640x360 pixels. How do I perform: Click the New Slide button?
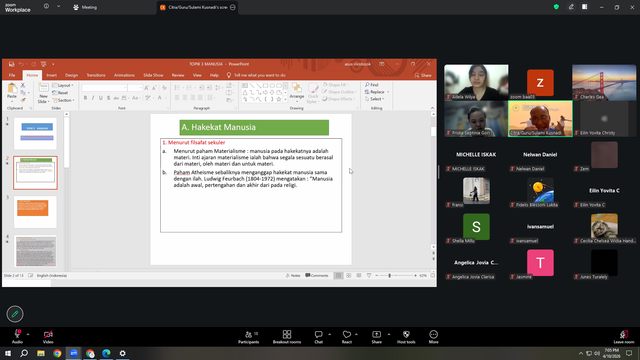[43, 93]
